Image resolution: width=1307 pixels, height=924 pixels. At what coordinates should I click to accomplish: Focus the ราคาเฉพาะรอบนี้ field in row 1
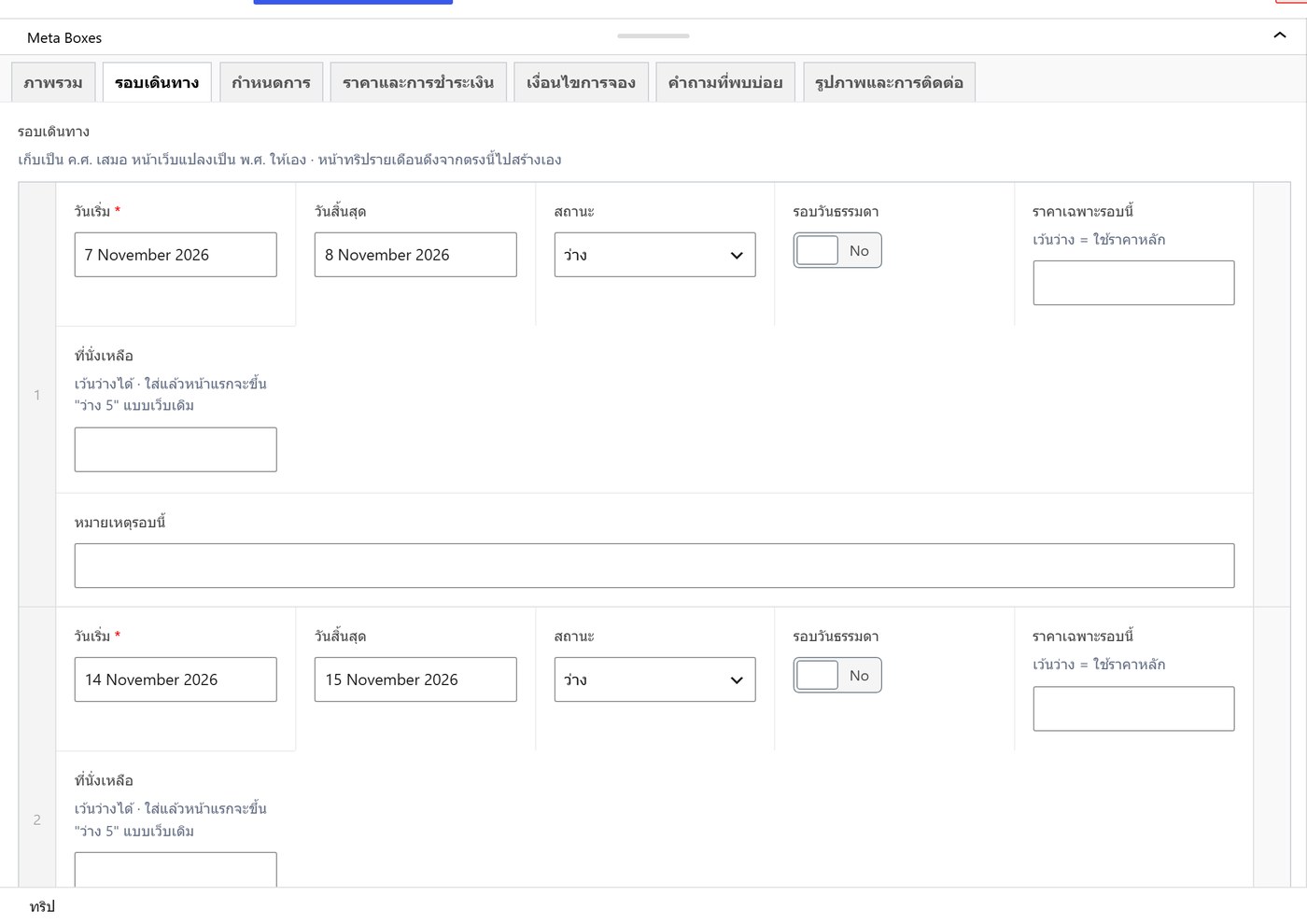coord(1133,283)
